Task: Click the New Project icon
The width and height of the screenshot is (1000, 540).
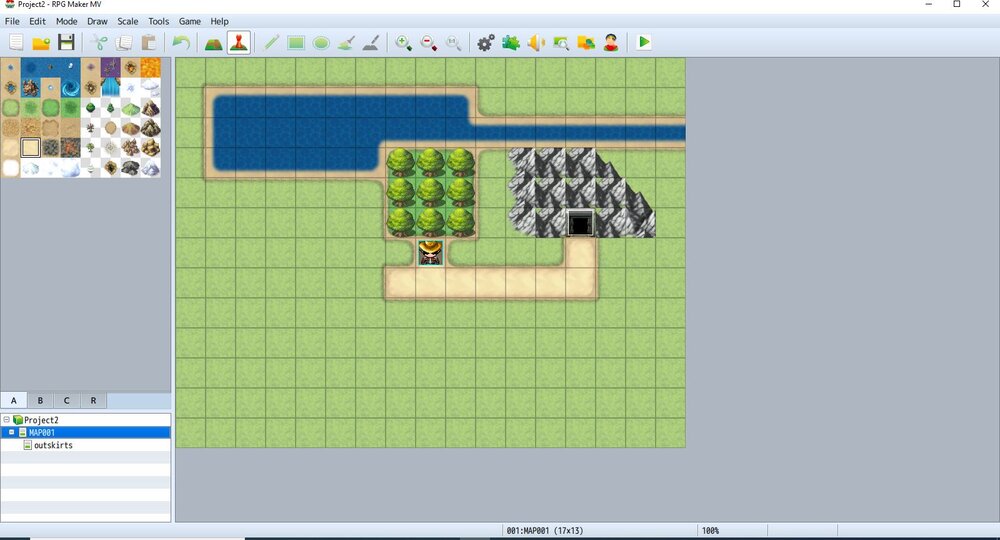Action: [x=16, y=43]
